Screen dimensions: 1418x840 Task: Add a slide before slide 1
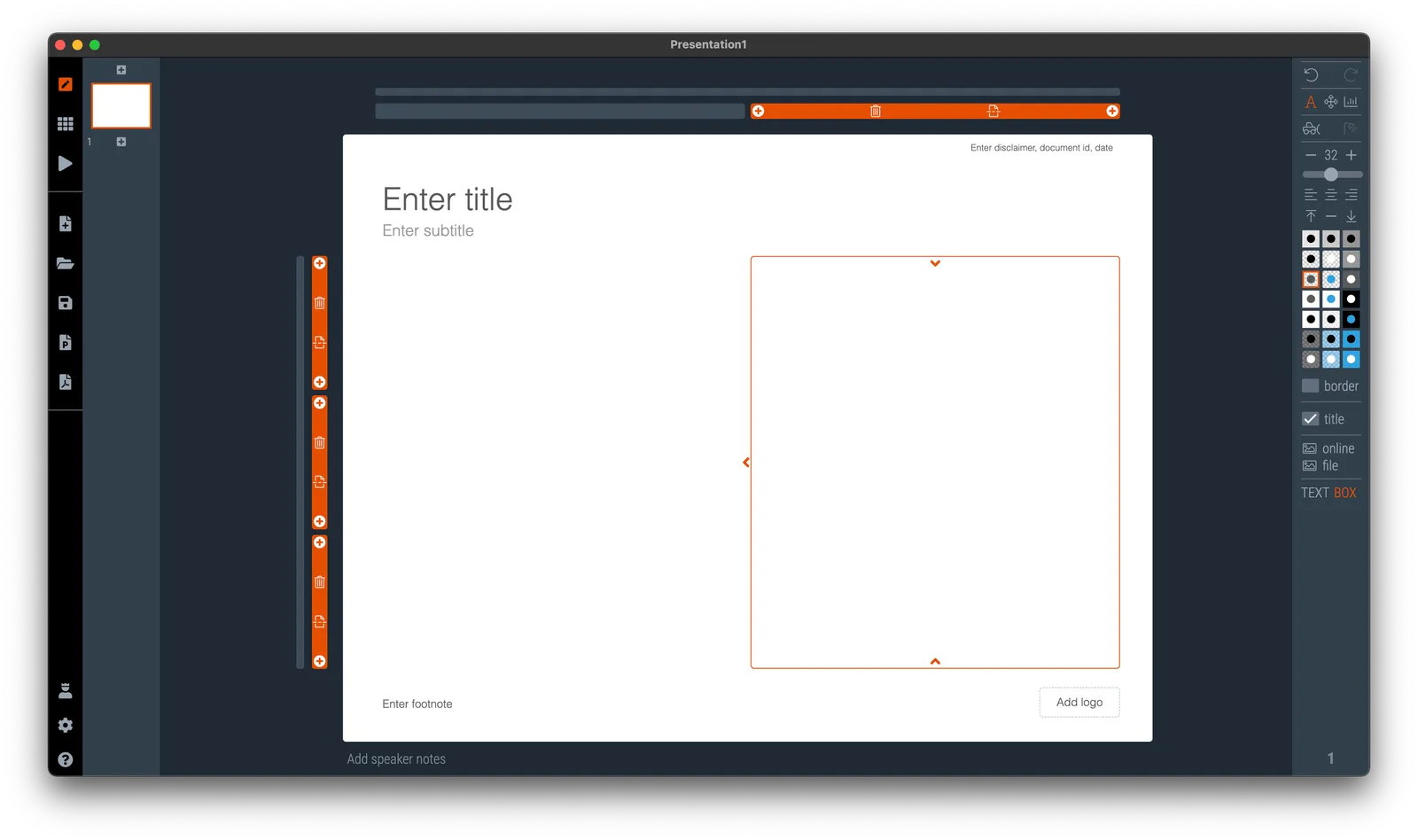point(121,70)
